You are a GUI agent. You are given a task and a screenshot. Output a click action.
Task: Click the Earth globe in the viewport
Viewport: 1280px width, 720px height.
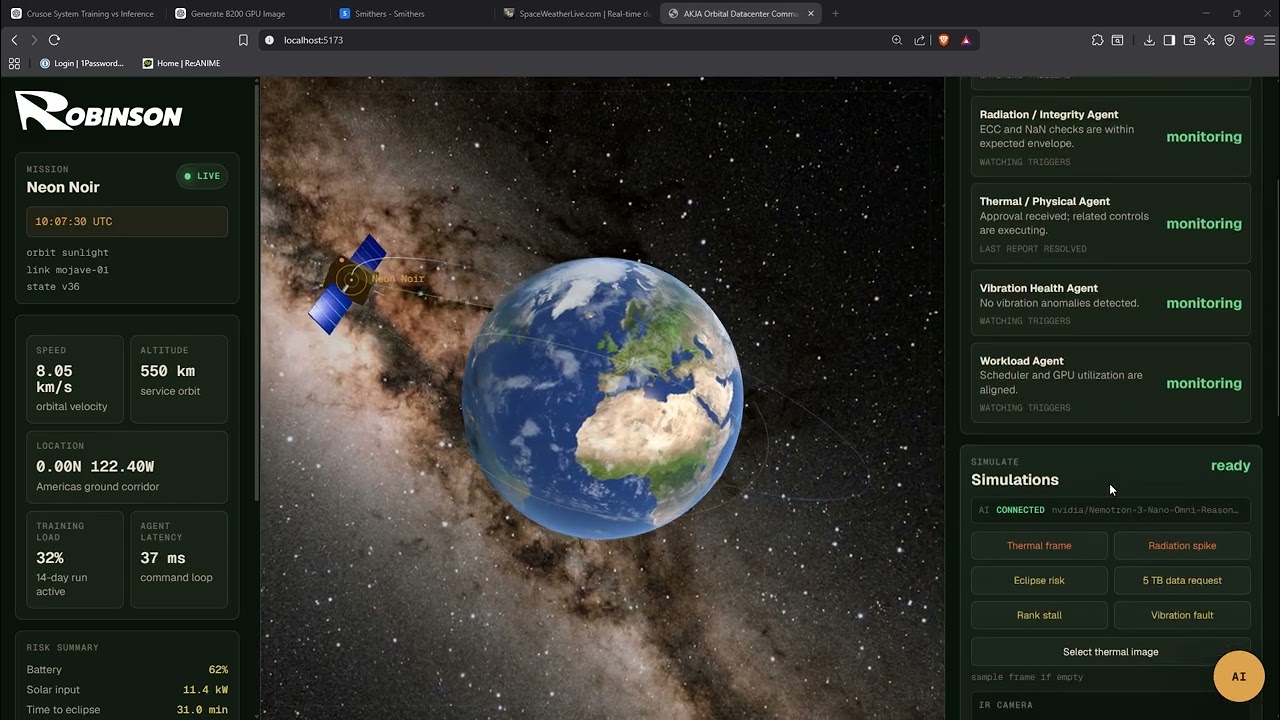602,398
